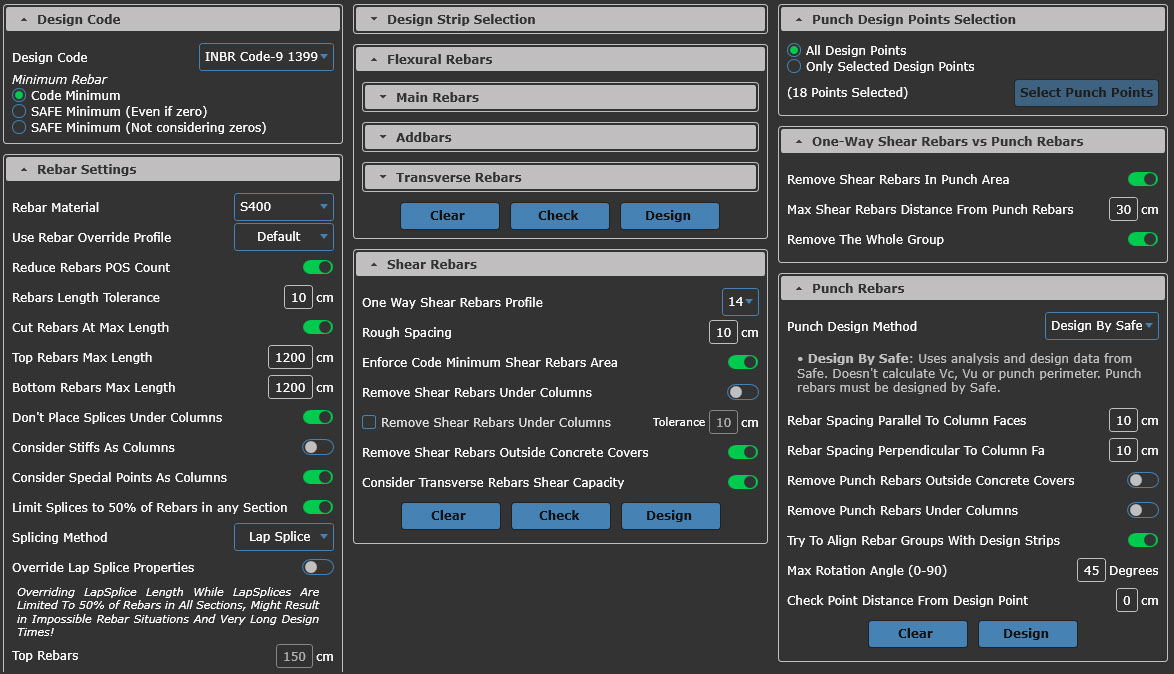This screenshot has height=674, width=1174.
Task: Tick the Remove Shear Rebars Under Columns checkbox
Action: (x=369, y=423)
